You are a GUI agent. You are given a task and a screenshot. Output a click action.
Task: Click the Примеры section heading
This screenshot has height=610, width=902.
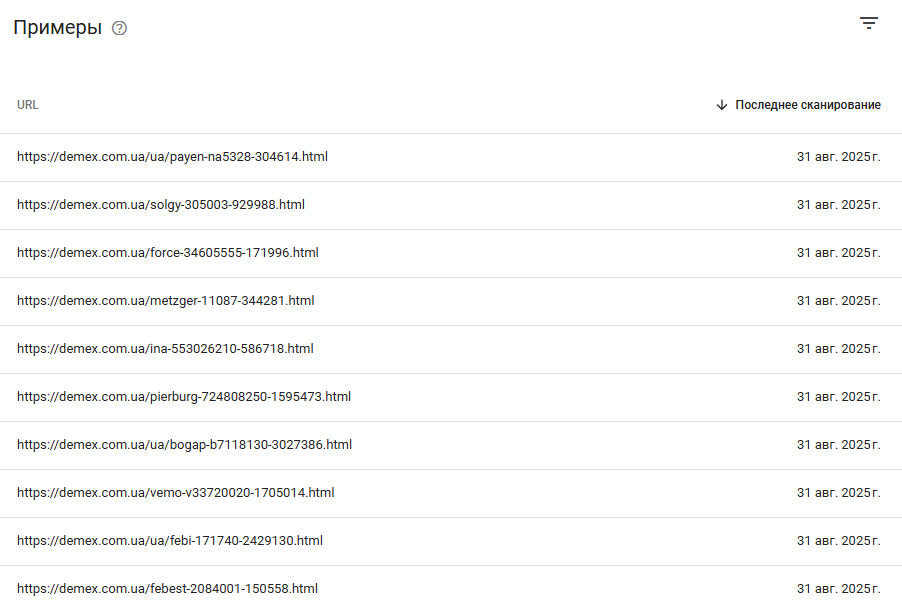click(x=58, y=28)
